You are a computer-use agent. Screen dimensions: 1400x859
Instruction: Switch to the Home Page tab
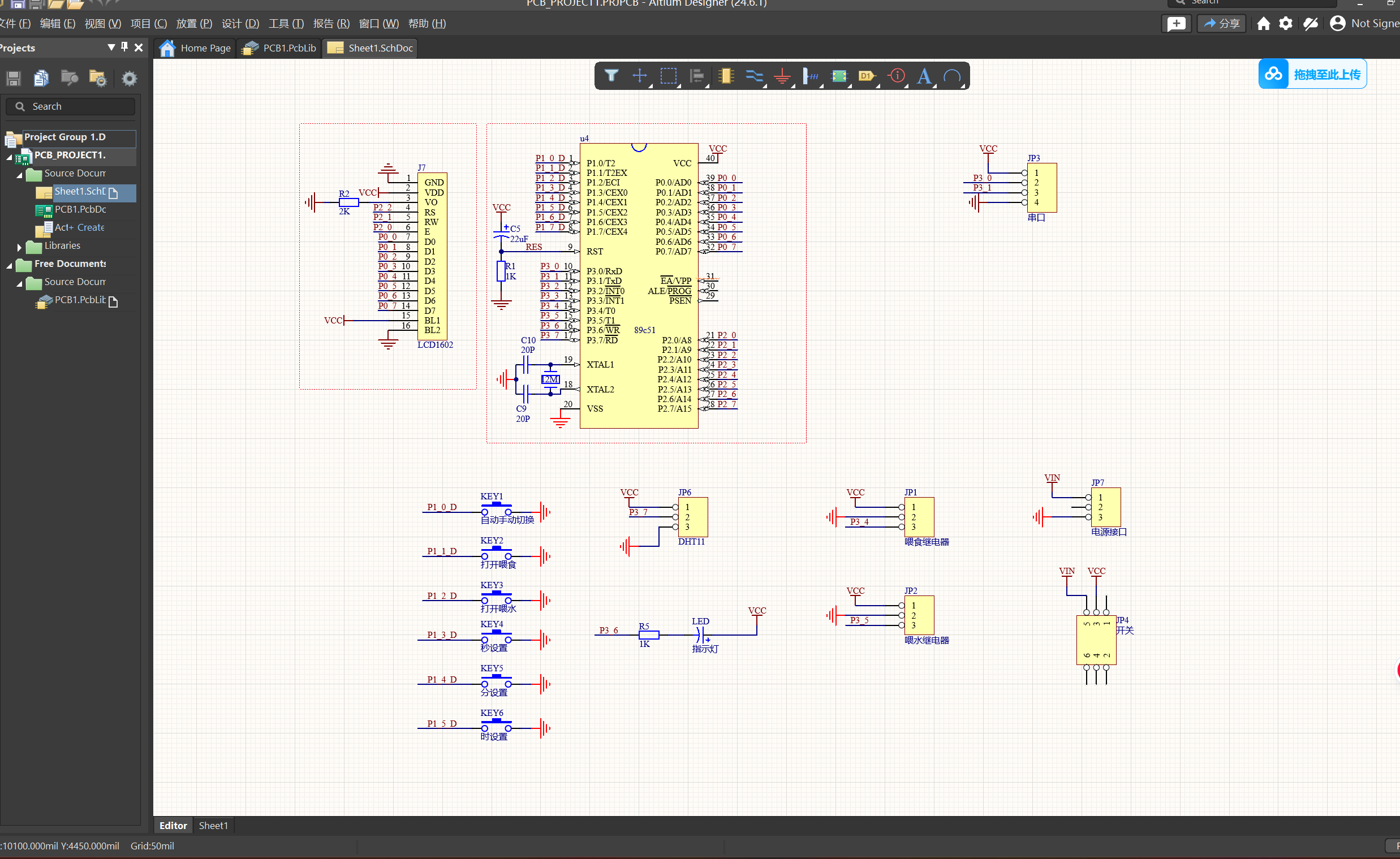pos(195,48)
